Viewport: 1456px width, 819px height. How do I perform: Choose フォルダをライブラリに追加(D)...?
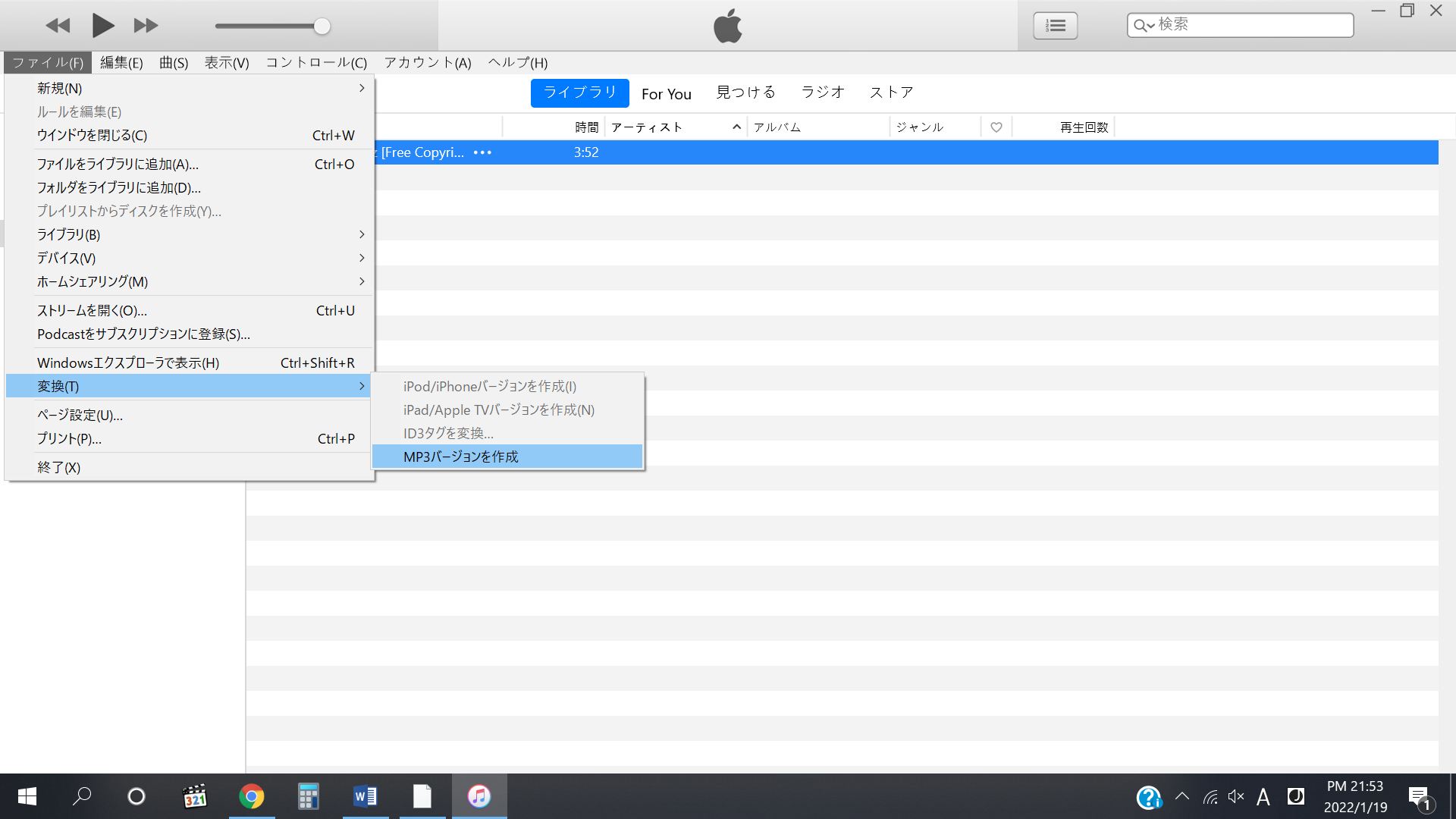[190, 188]
